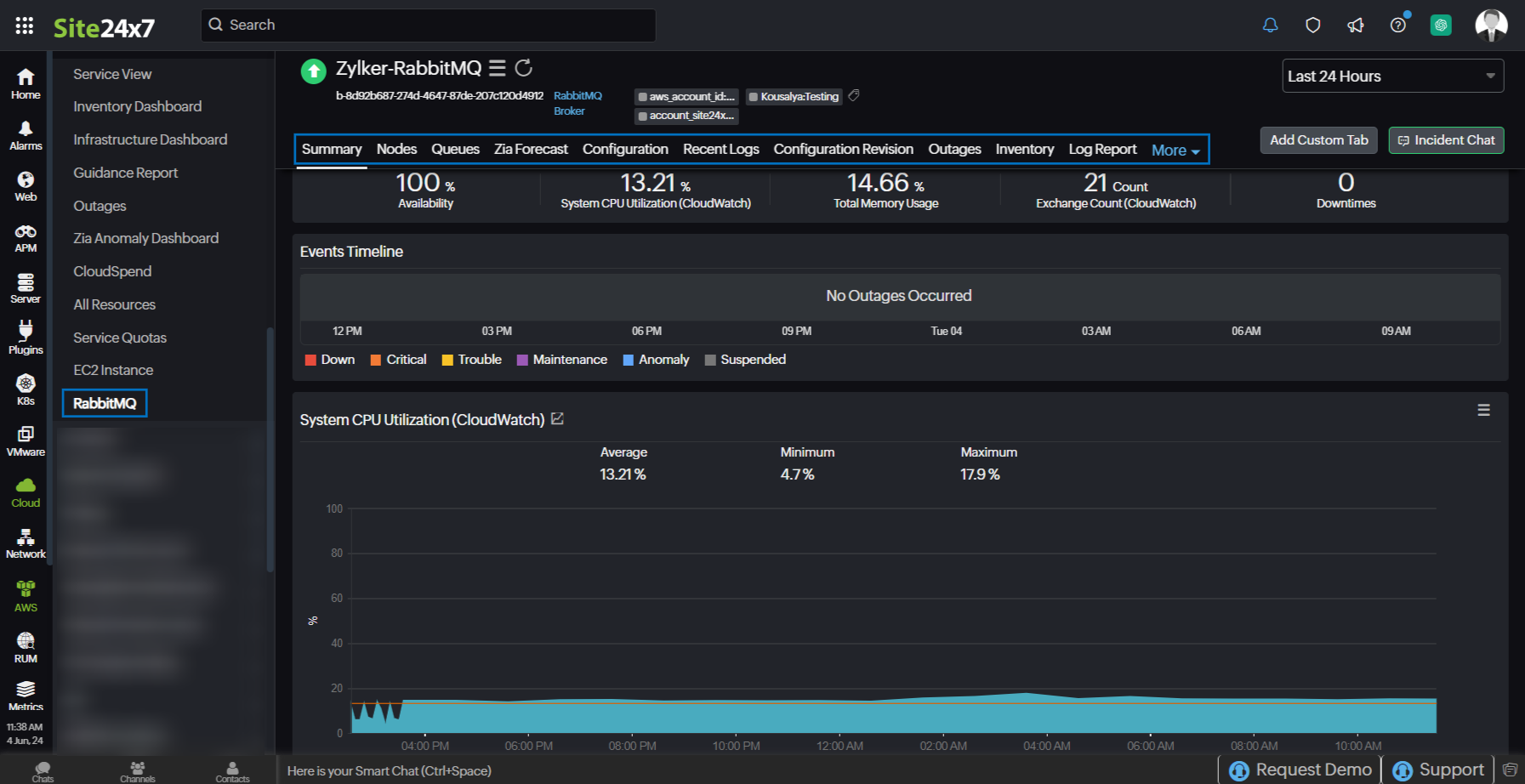Click the announcements megaphone icon
This screenshot has width=1525, height=784.
click(x=1355, y=26)
